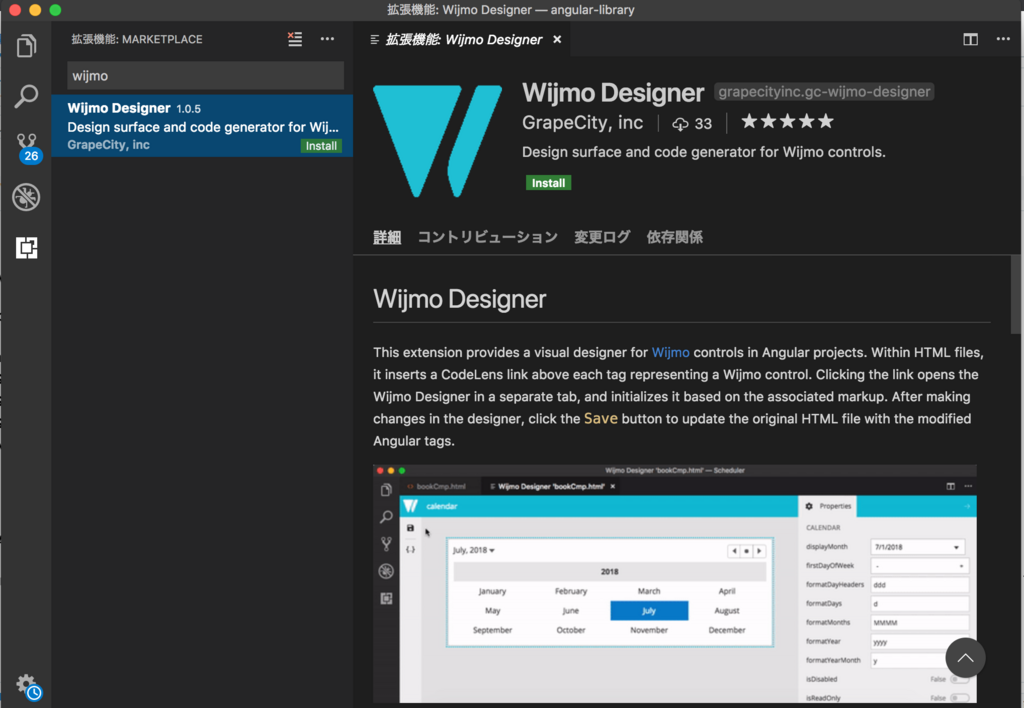Click the 拡張機能: MARKETPLACE panel title
This screenshot has width=1024, height=708.
pos(137,39)
